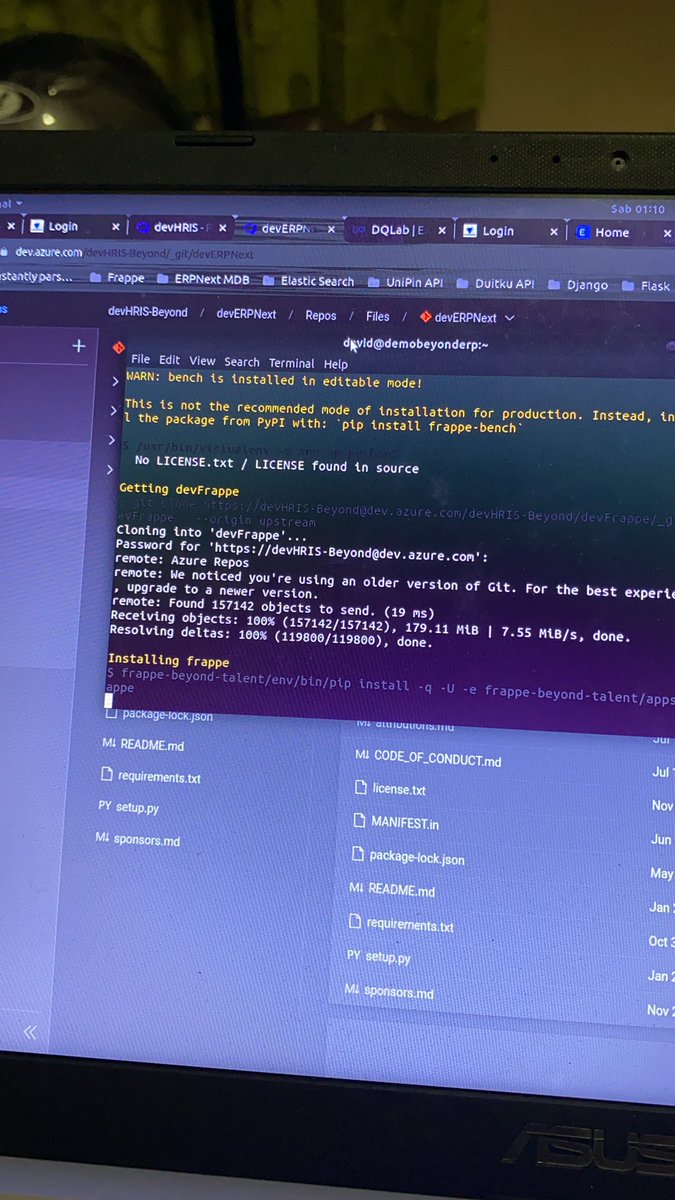The height and width of the screenshot is (1200, 675).
Task: Click the markdown icon beside main list README.md
Action: [x=357, y=888]
